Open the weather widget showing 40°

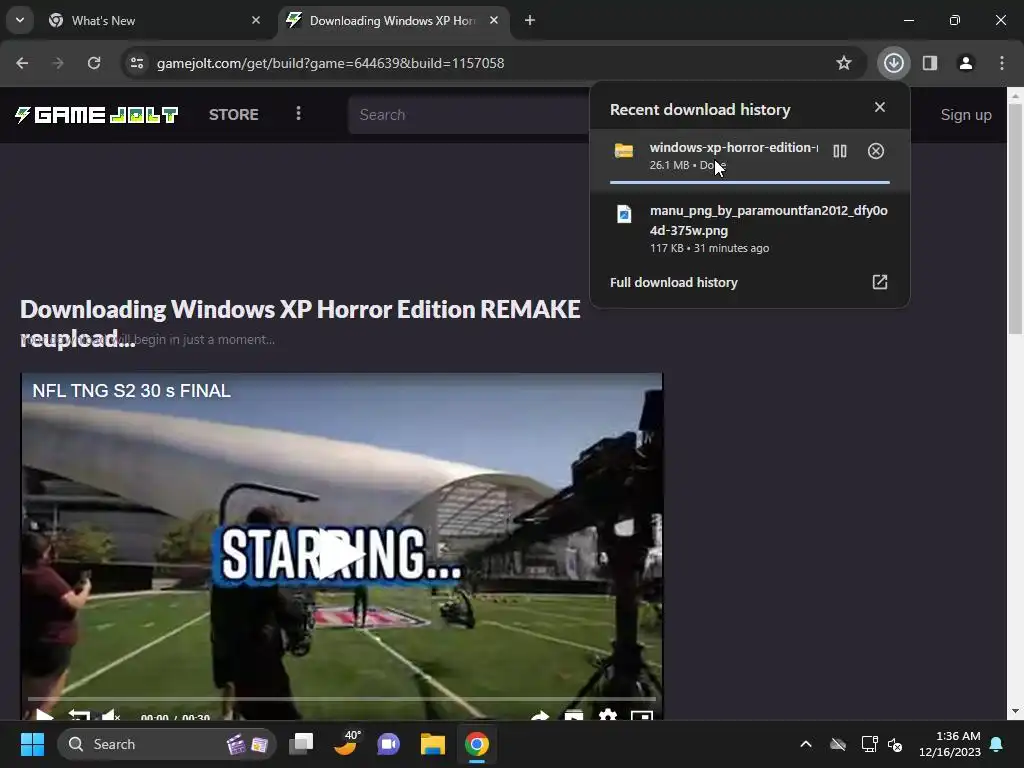[x=346, y=744]
